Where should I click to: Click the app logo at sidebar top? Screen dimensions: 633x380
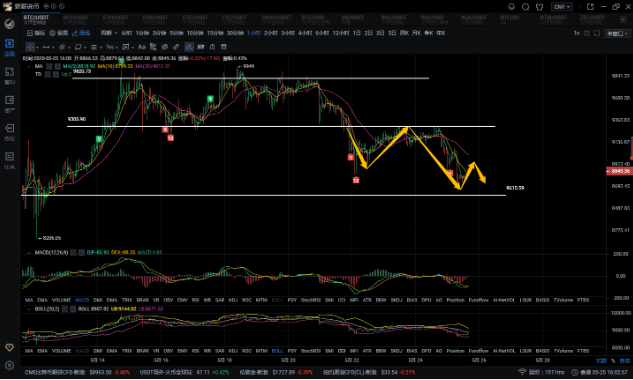click(9, 23)
